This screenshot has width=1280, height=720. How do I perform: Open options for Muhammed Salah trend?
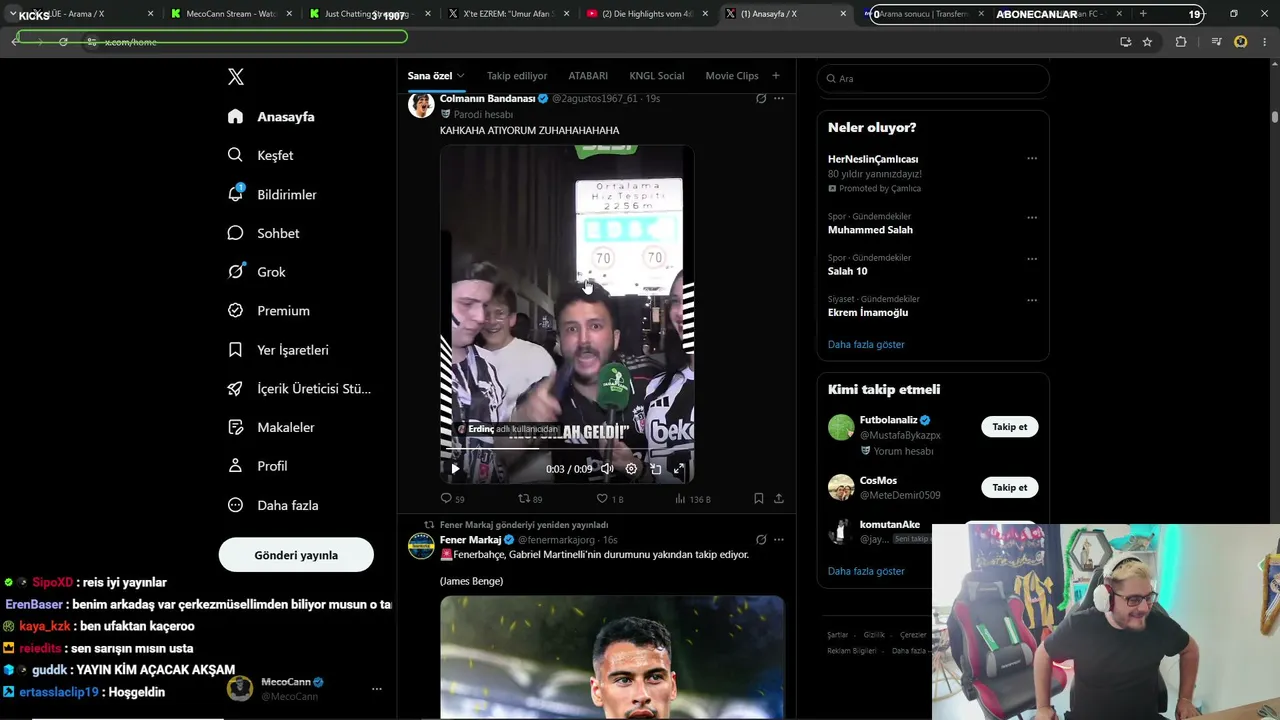point(1032,217)
